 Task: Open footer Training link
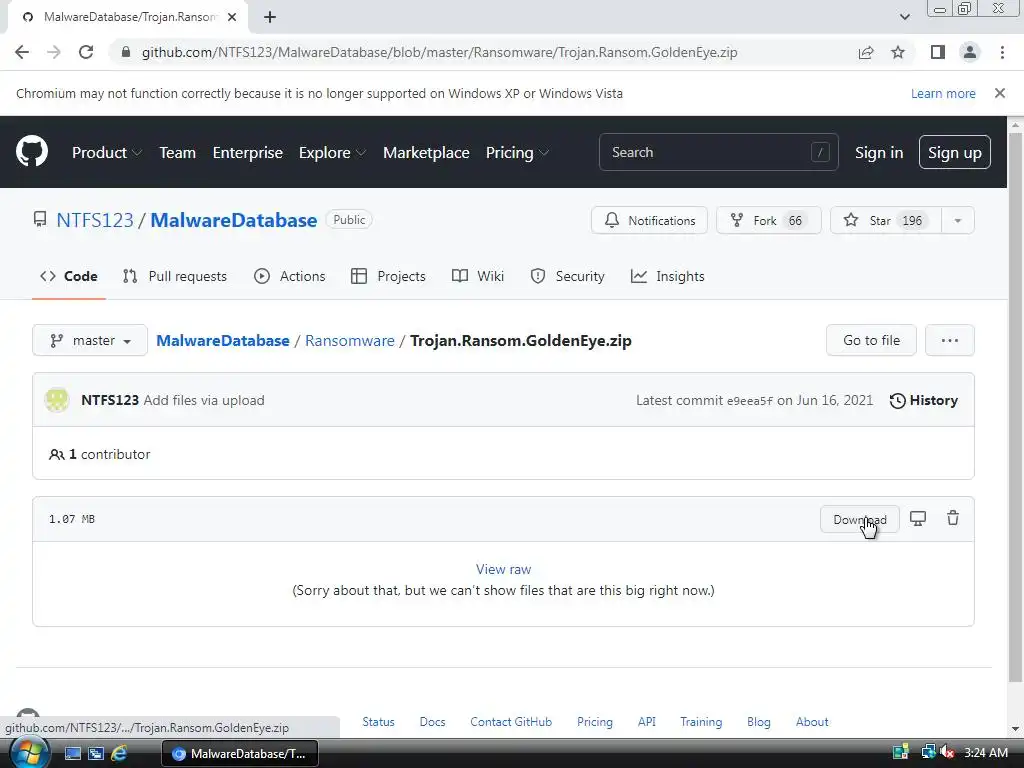[701, 722]
